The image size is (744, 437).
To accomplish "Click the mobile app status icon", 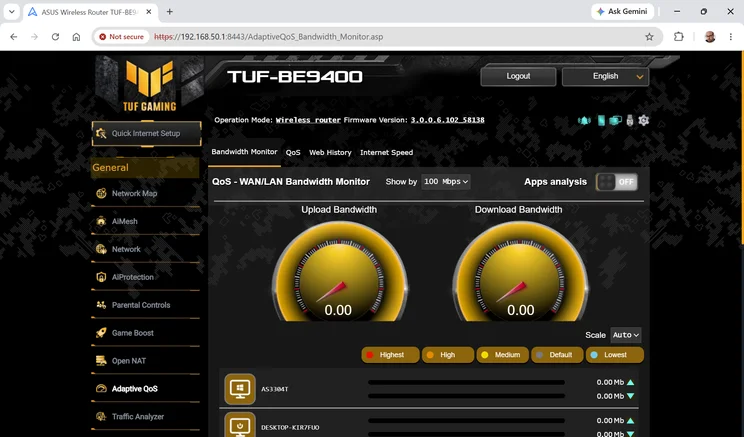I will point(601,121).
